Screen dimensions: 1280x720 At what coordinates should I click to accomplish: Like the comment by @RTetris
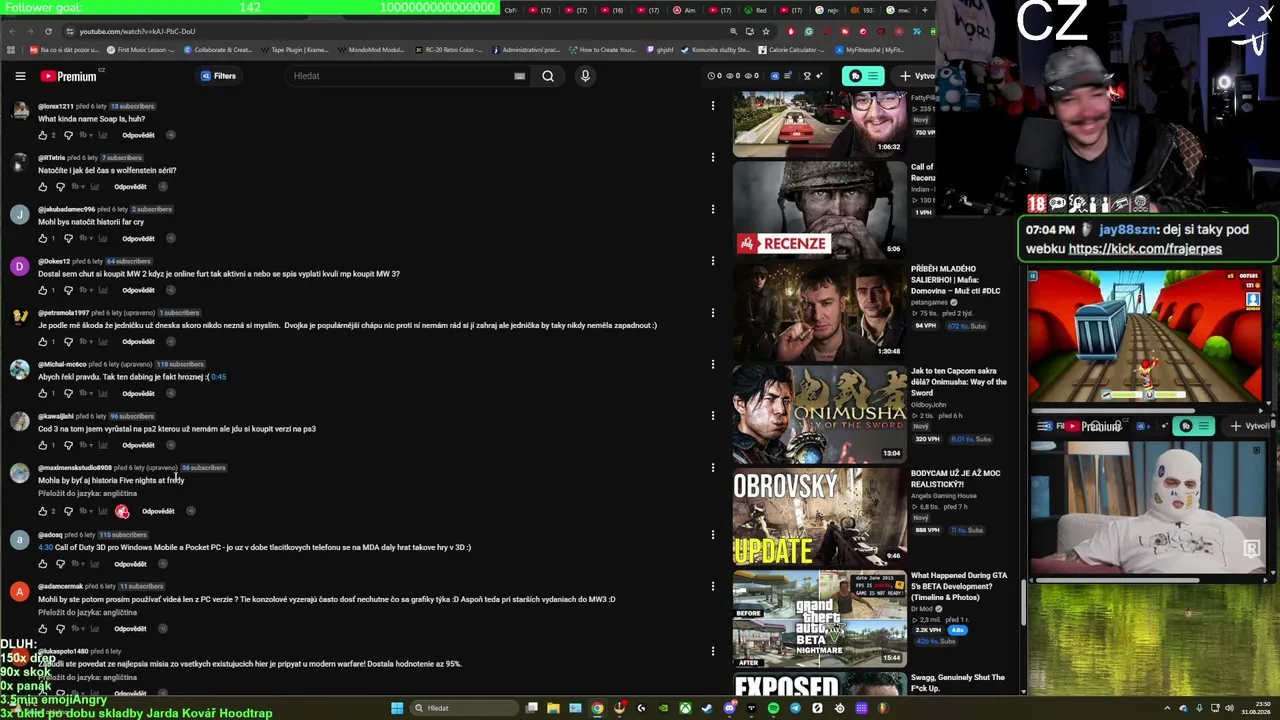coord(43,187)
